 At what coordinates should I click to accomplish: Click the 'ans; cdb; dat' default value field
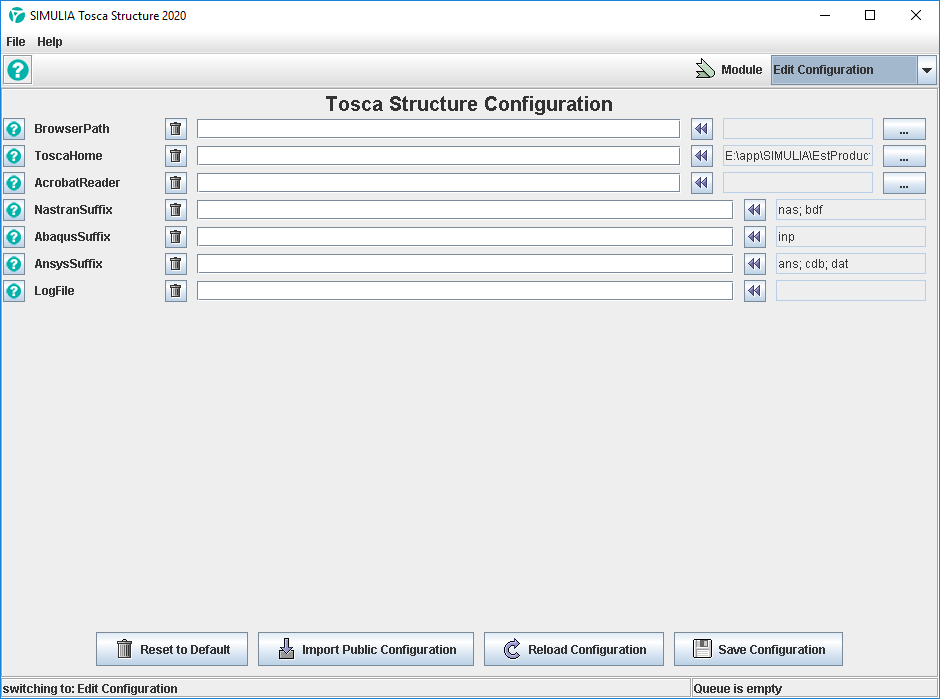pyautogui.click(x=851, y=264)
